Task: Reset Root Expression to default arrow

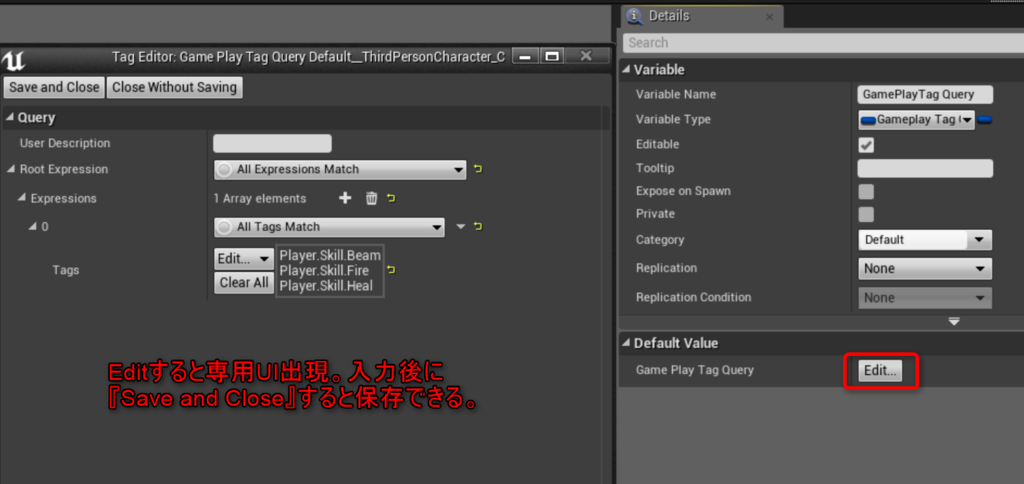Action: click(x=477, y=169)
